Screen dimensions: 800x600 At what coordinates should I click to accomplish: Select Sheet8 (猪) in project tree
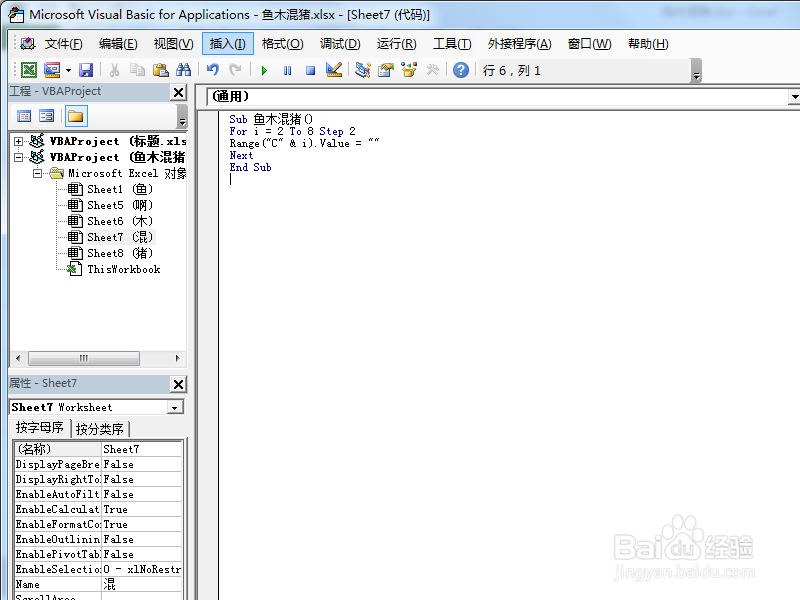111,253
